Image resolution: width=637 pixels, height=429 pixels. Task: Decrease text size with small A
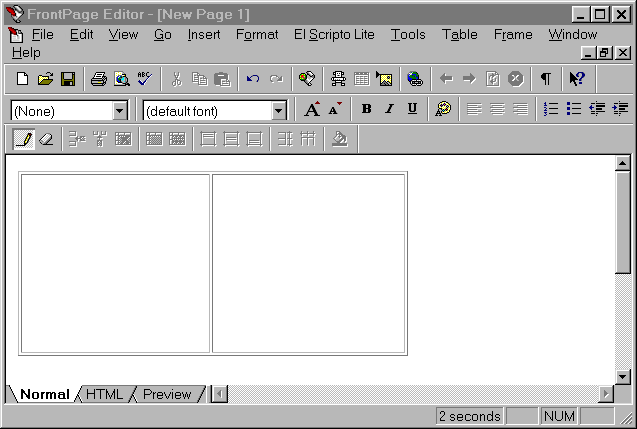335,109
